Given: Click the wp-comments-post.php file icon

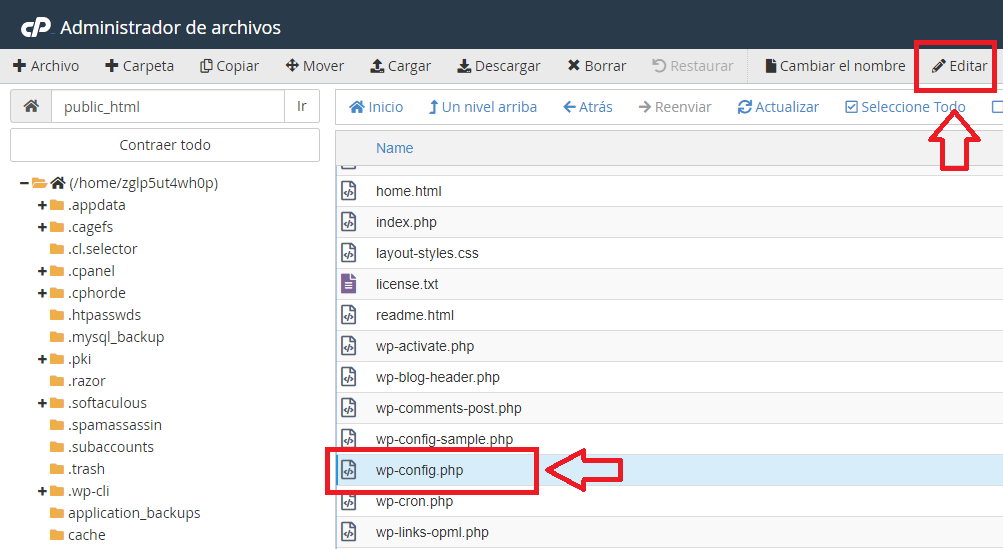Looking at the screenshot, I should point(349,408).
